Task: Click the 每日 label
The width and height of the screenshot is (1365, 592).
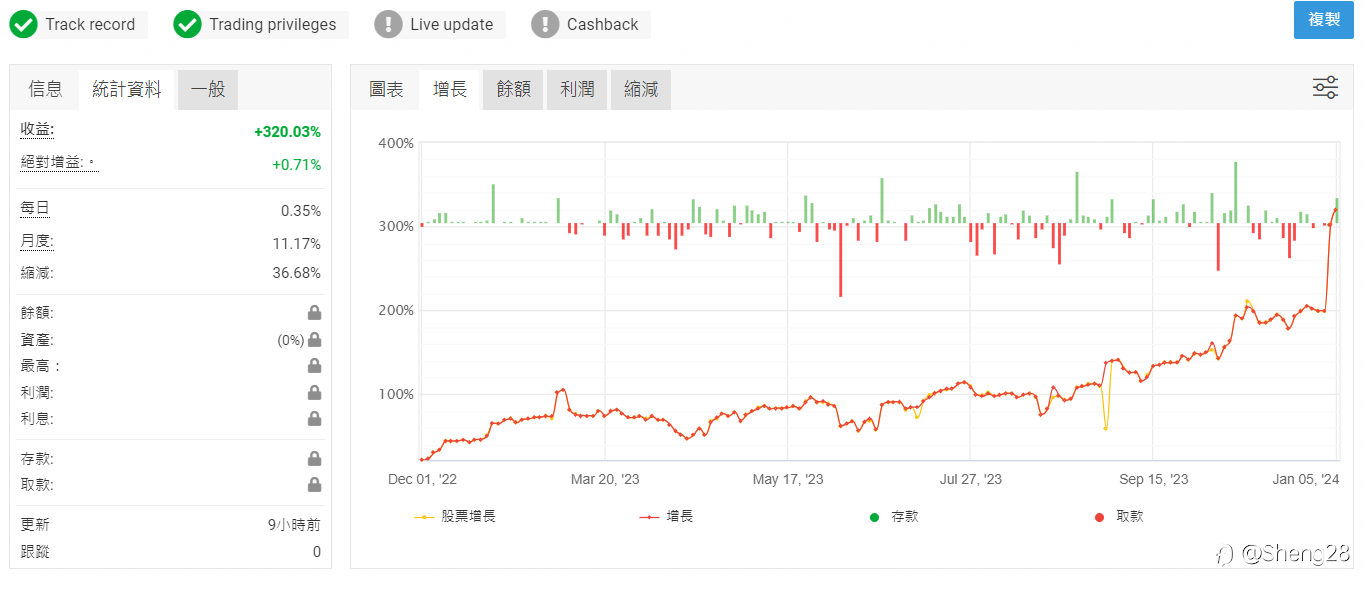Action: [35, 209]
